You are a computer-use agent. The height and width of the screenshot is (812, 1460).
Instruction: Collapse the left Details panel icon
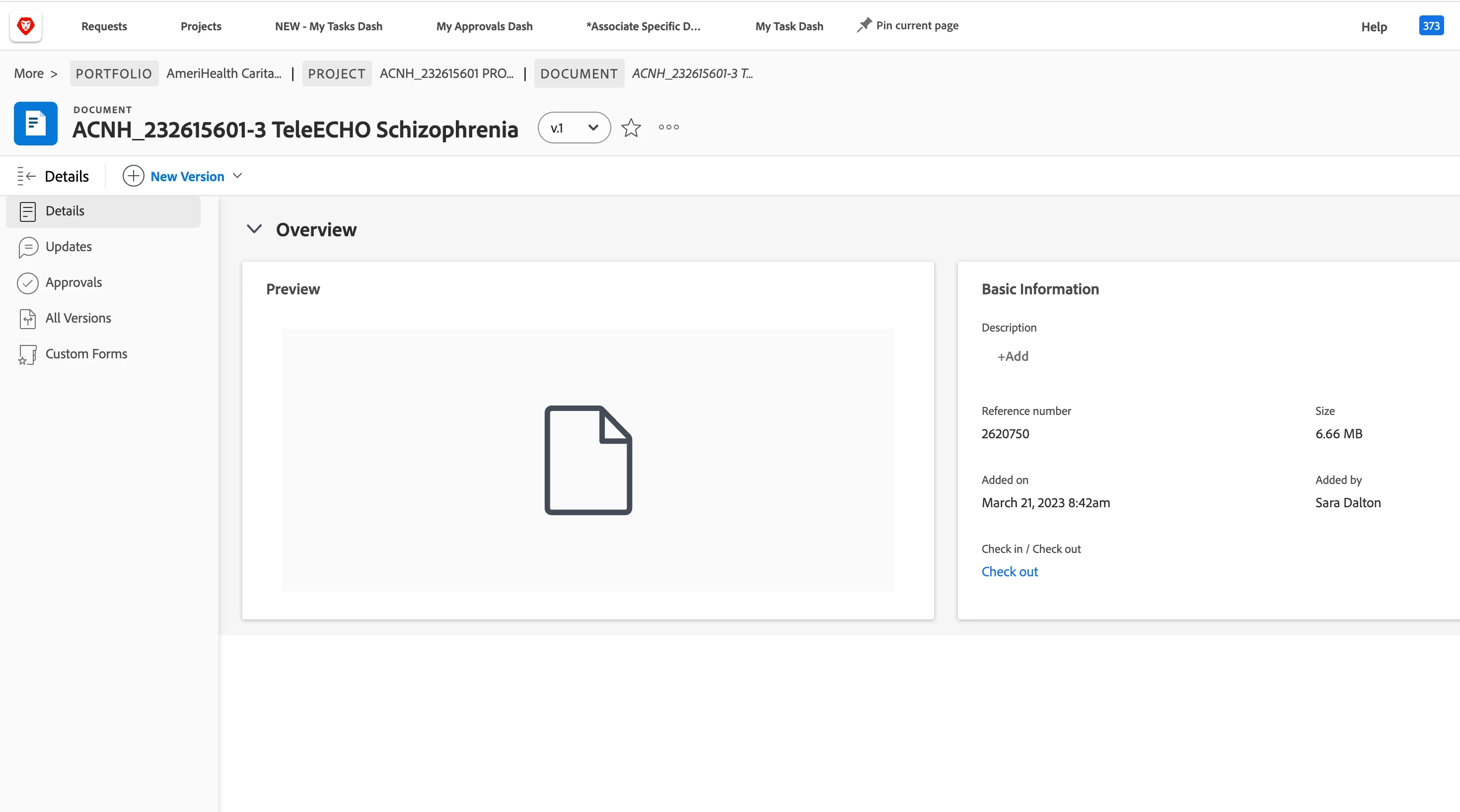pos(26,176)
